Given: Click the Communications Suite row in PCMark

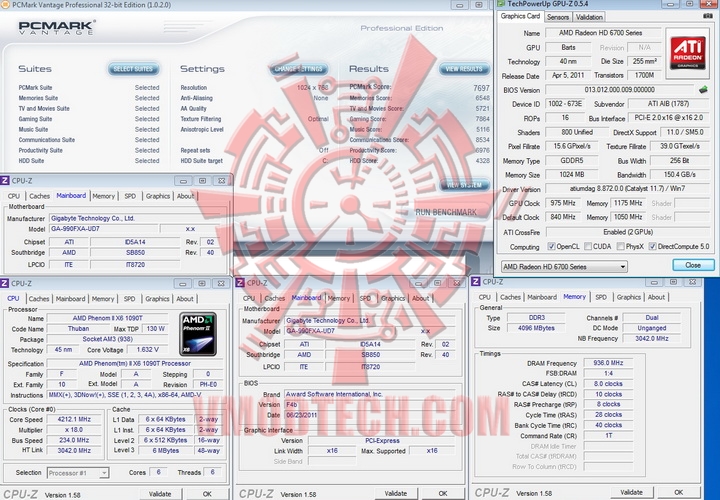Looking at the screenshot, I should click(x=89, y=140).
